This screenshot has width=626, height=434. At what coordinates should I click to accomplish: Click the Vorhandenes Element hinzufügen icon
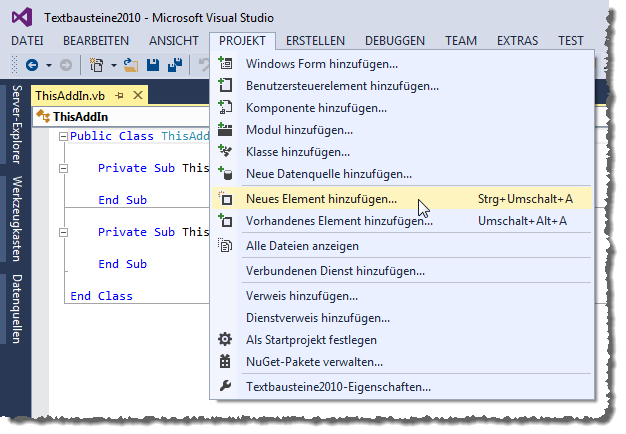coord(225,220)
